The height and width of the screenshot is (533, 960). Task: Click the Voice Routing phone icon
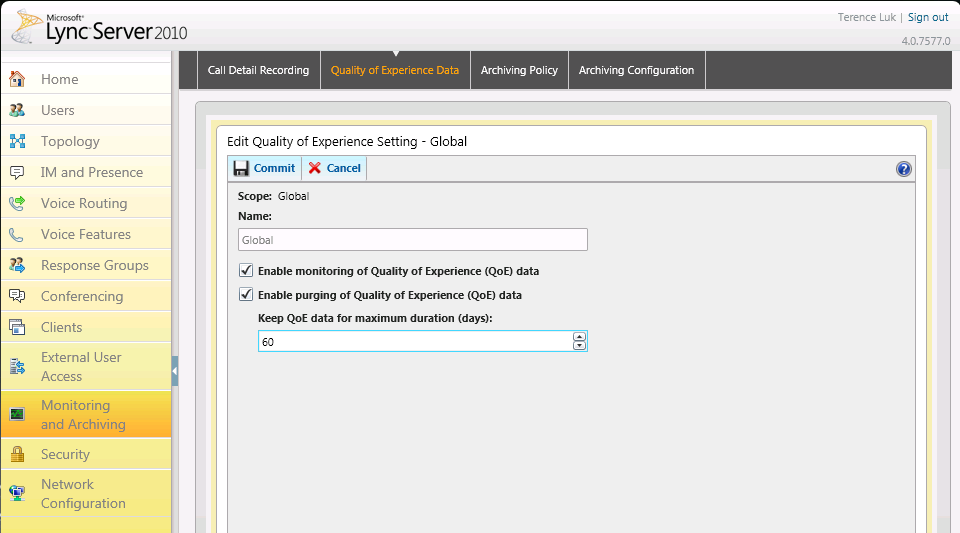pyautogui.click(x=17, y=203)
